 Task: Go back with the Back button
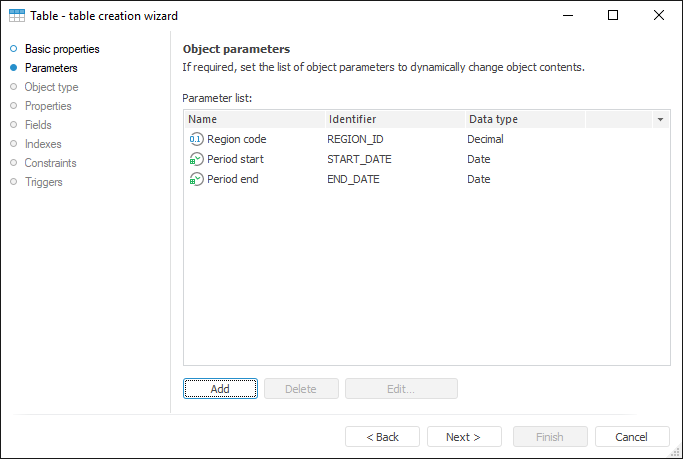[x=382, y=437]
